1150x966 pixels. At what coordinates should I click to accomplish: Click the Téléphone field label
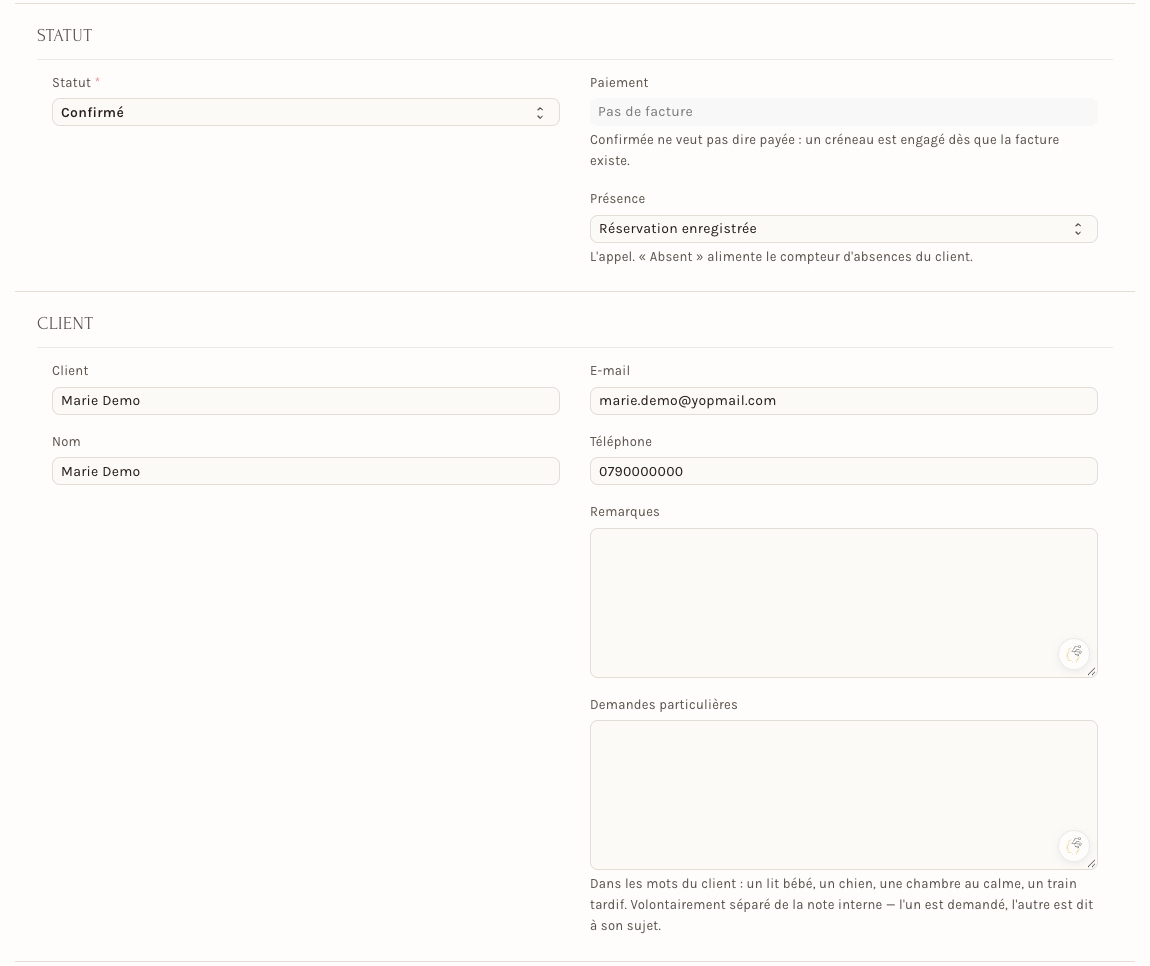[620, 442]
